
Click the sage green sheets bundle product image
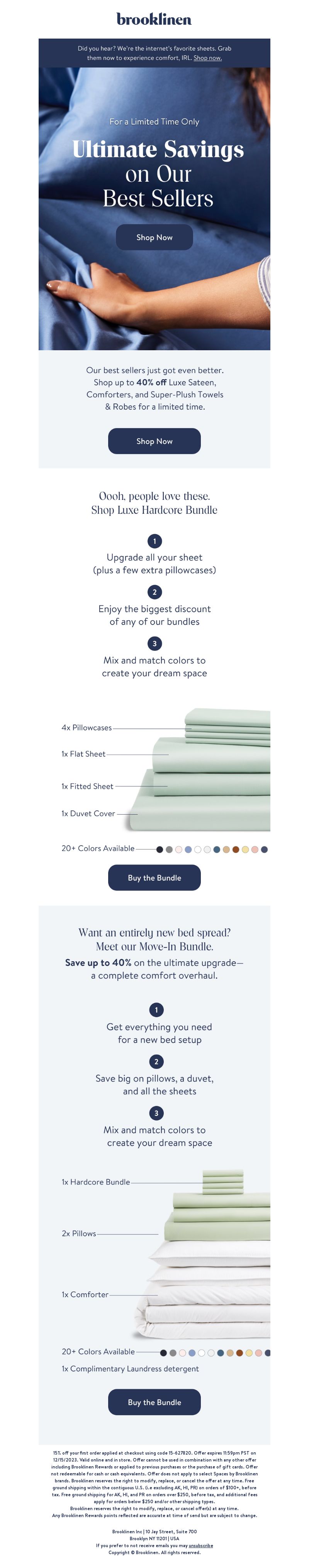point(198,770)
